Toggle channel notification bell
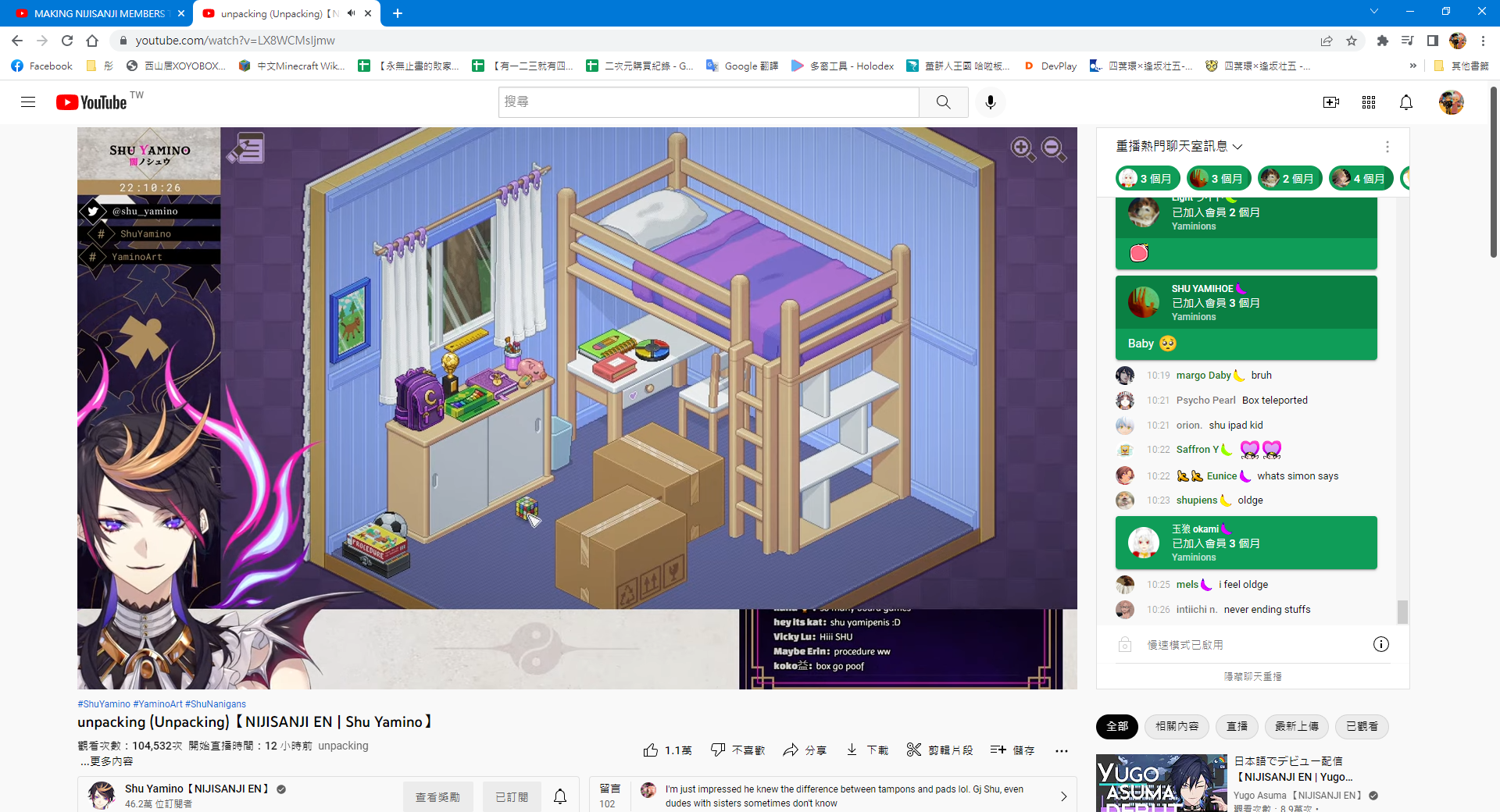Viewport: 1500px width, 812px height. (560, 797)
